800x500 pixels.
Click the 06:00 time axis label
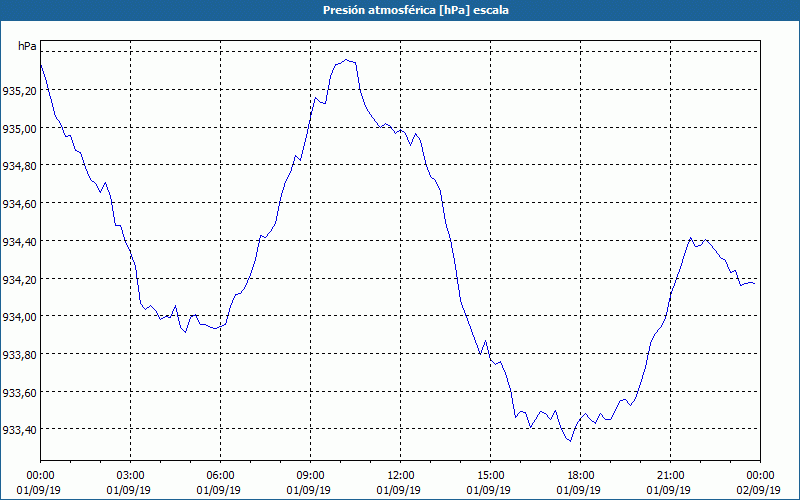220,476
